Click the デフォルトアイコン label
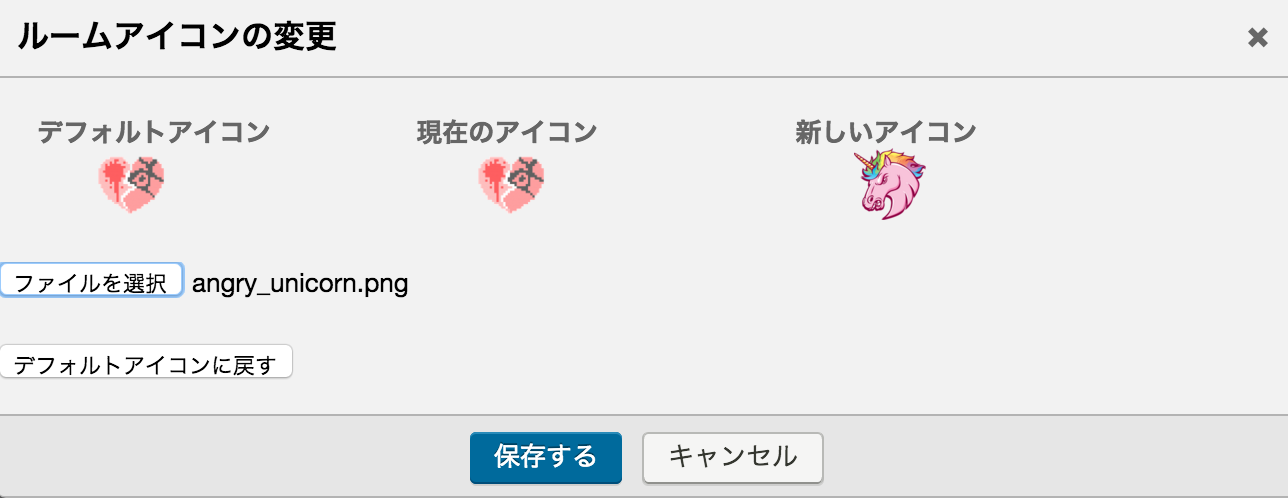Image resolution: width=1288 pixels, height=498 pixels. (154, 131)
